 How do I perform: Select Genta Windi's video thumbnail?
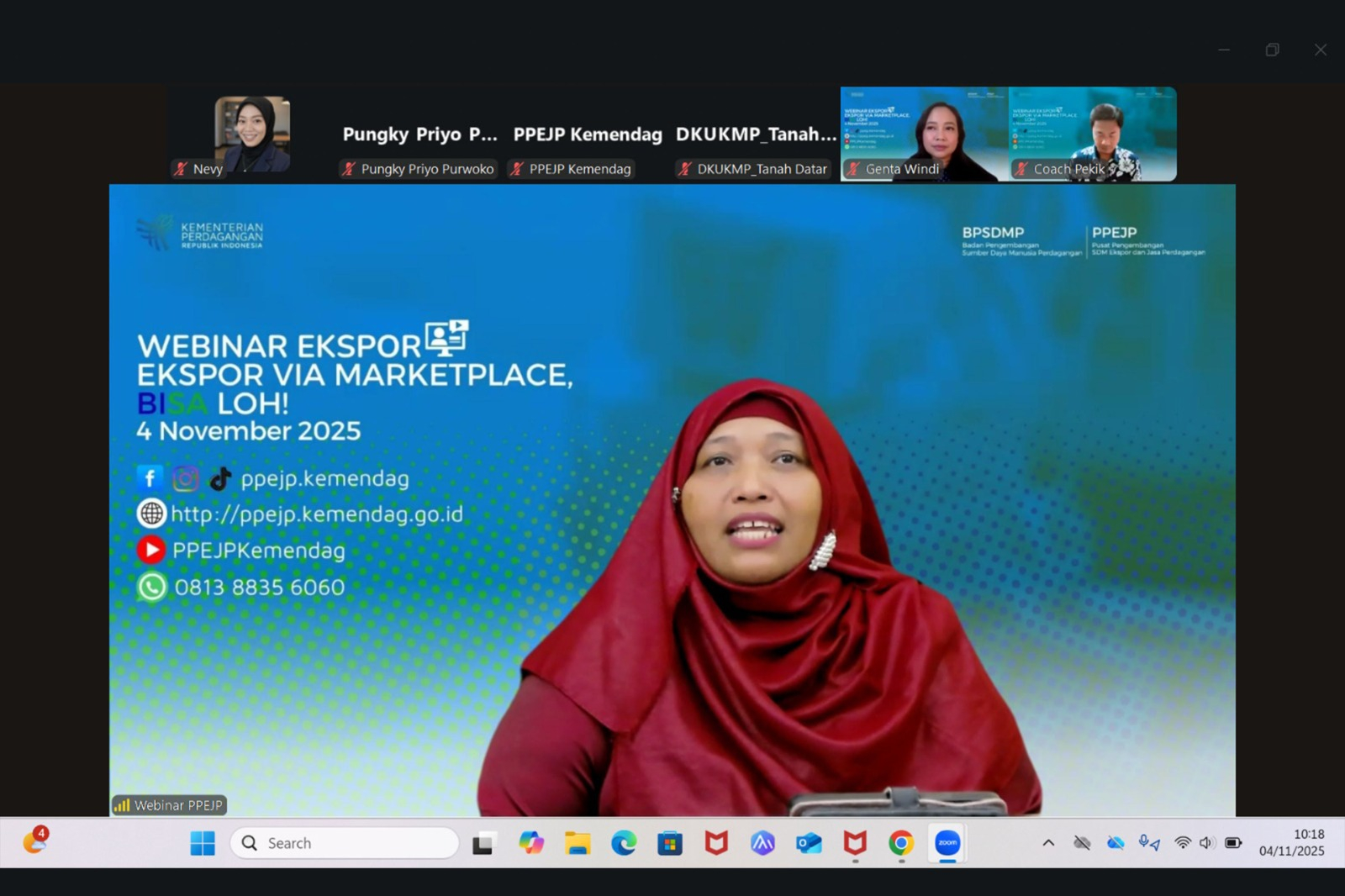coord(925,134)
